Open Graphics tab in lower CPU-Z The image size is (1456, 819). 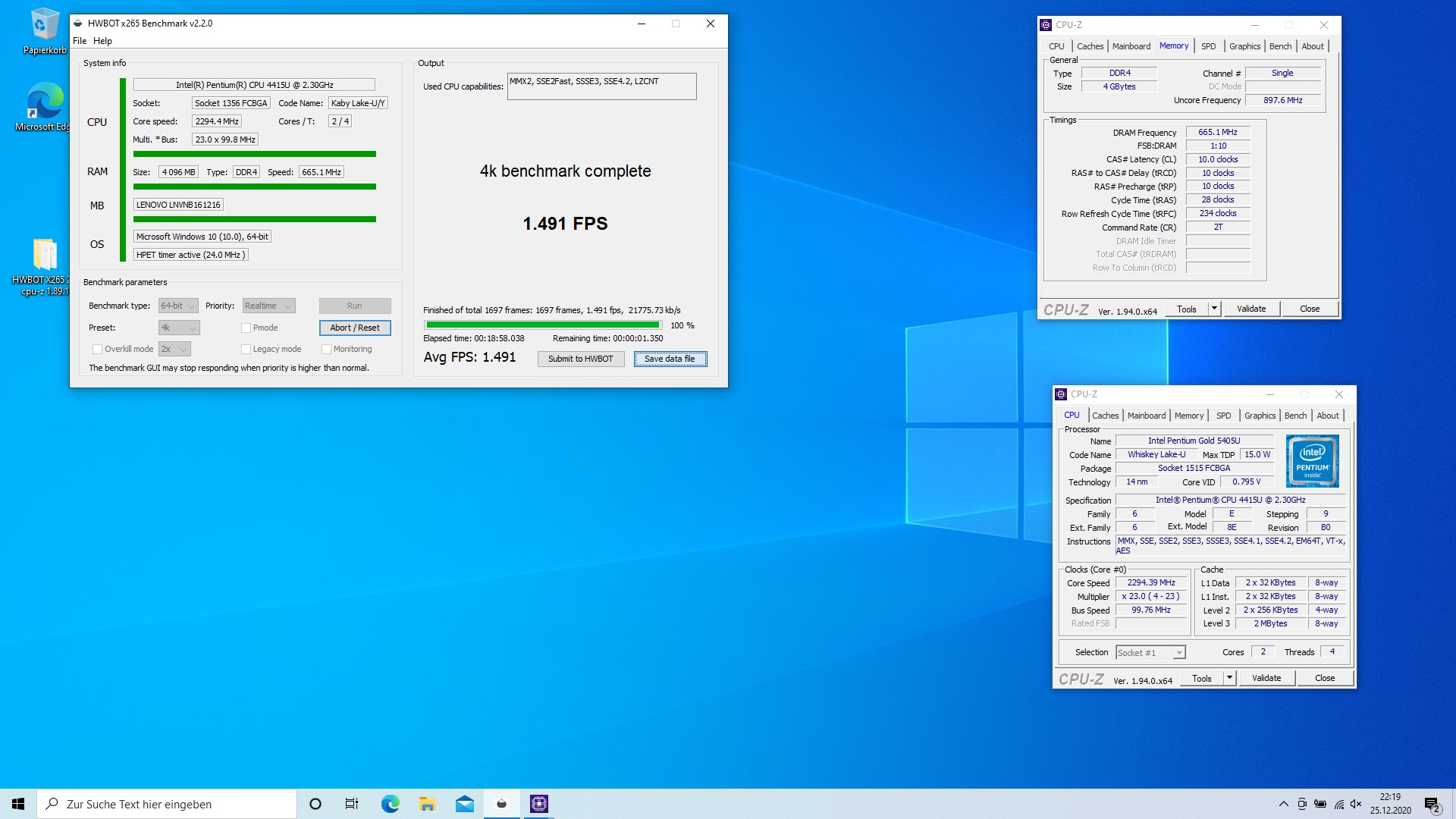[1260, 416]
